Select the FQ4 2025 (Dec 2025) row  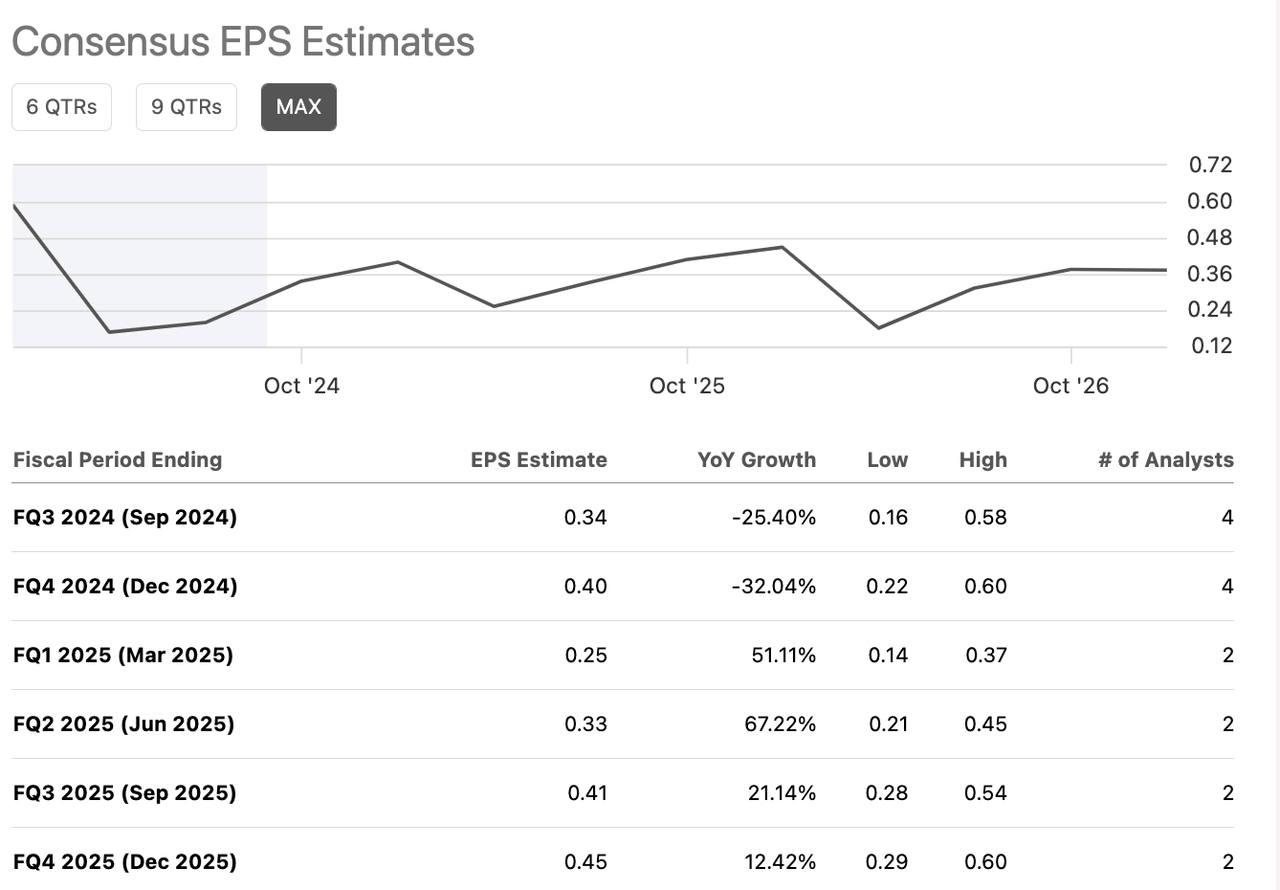(125, 862)
